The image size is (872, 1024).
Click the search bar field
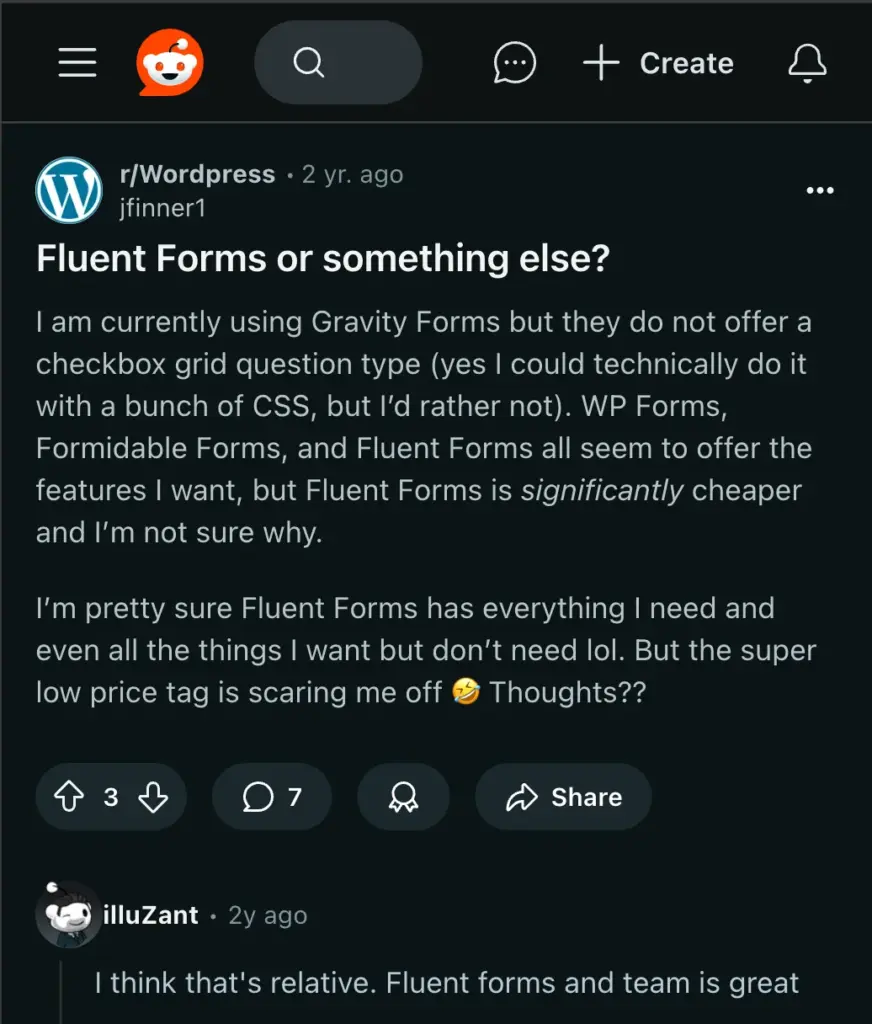click(338, 62)
